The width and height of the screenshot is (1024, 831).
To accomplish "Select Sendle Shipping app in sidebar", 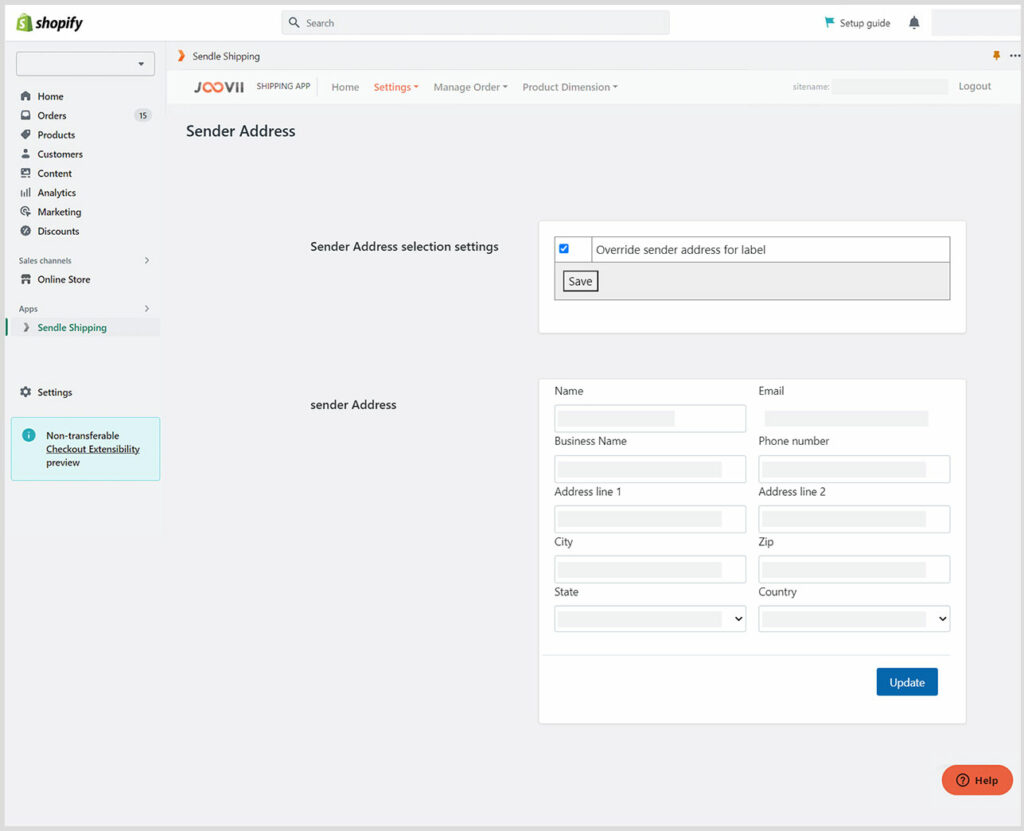I will (x=72, y=327).
